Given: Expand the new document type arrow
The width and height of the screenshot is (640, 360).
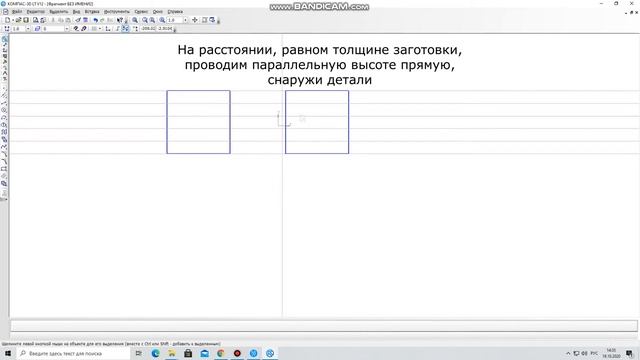Looking at the screenshot, I should coord(13,20).
